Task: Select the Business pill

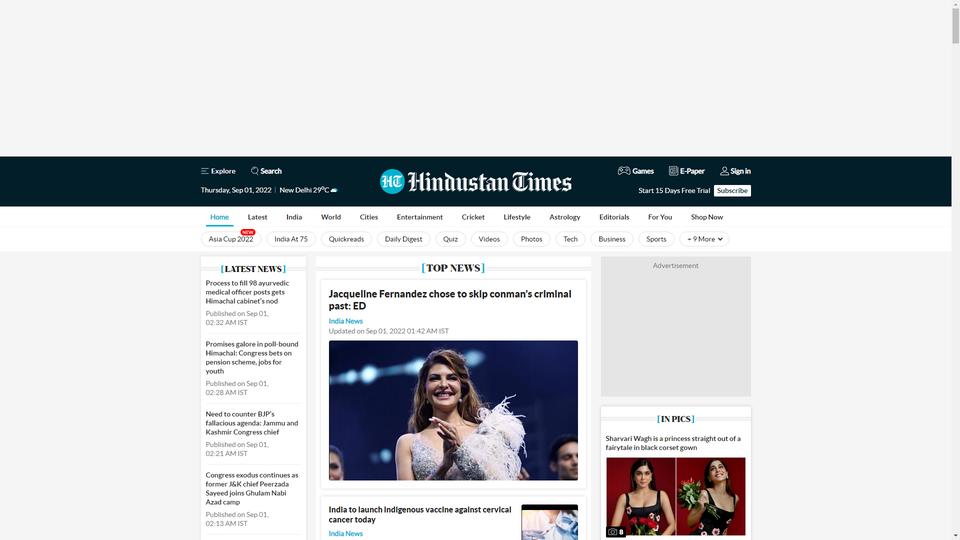Action: click(x=612, y=239)
